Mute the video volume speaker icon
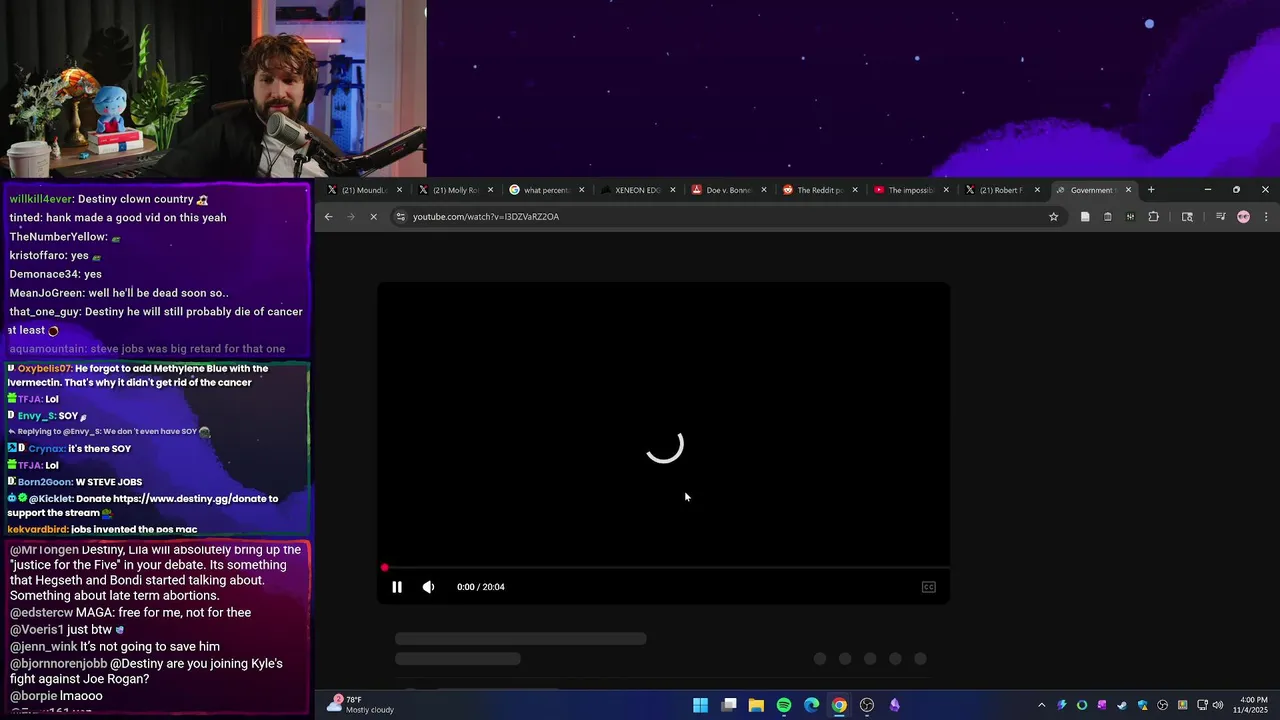 pos(428,587)
